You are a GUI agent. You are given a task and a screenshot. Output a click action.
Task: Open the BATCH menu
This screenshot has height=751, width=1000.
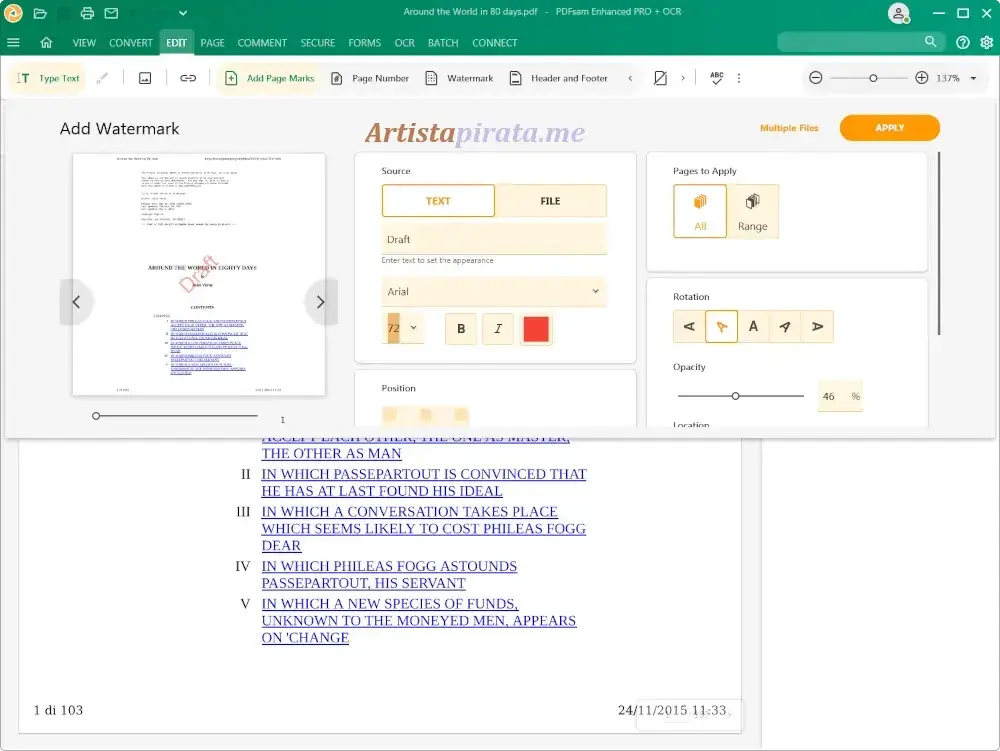(443, 43)
